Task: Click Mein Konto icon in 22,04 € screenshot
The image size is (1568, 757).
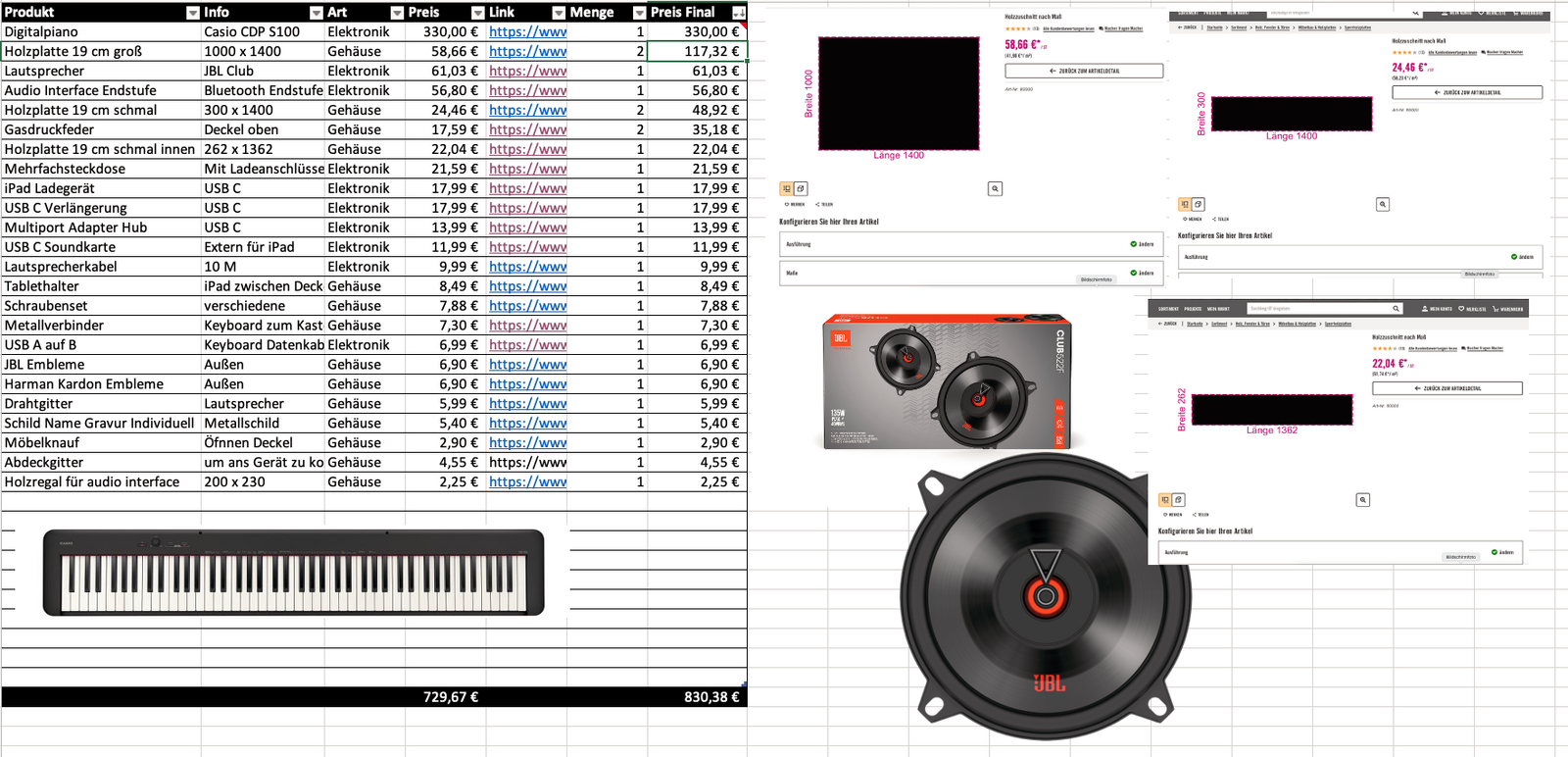Action: pos(1425,309)
